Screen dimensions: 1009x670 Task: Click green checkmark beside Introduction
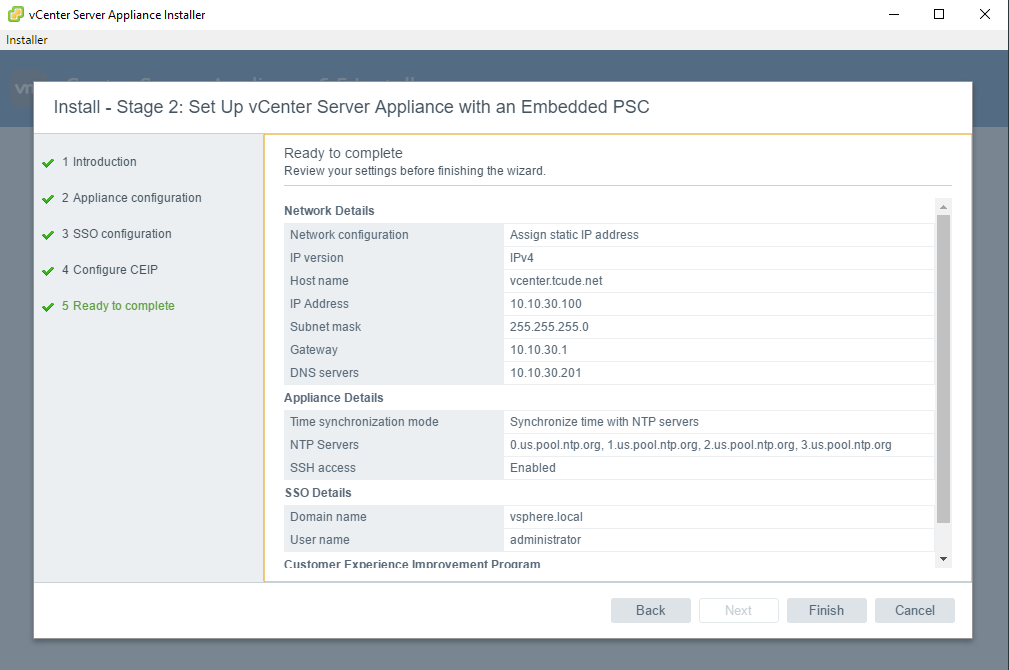[48, 163]
